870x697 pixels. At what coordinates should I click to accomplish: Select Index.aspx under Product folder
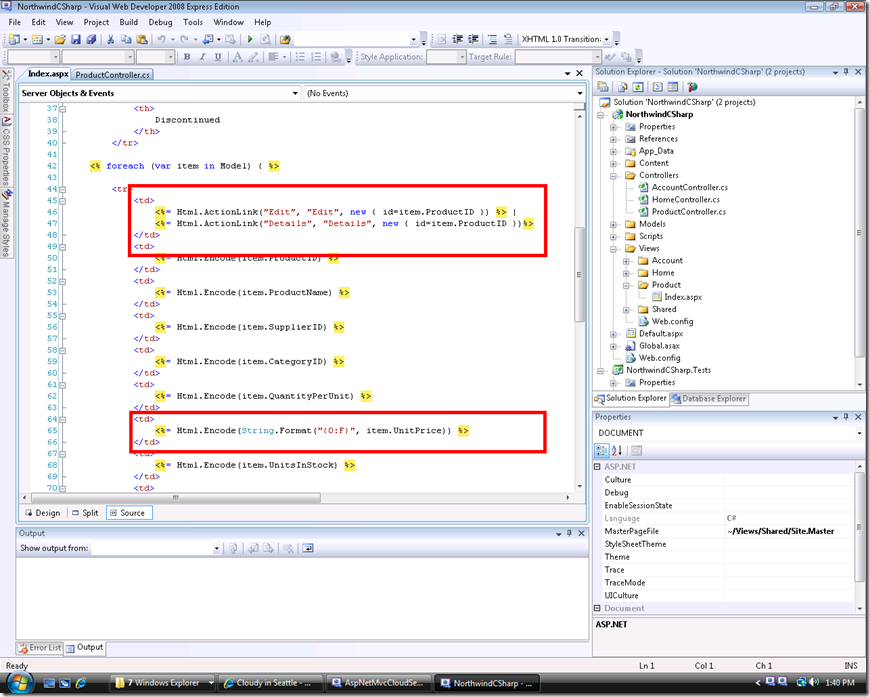click(x=683, y=297)
